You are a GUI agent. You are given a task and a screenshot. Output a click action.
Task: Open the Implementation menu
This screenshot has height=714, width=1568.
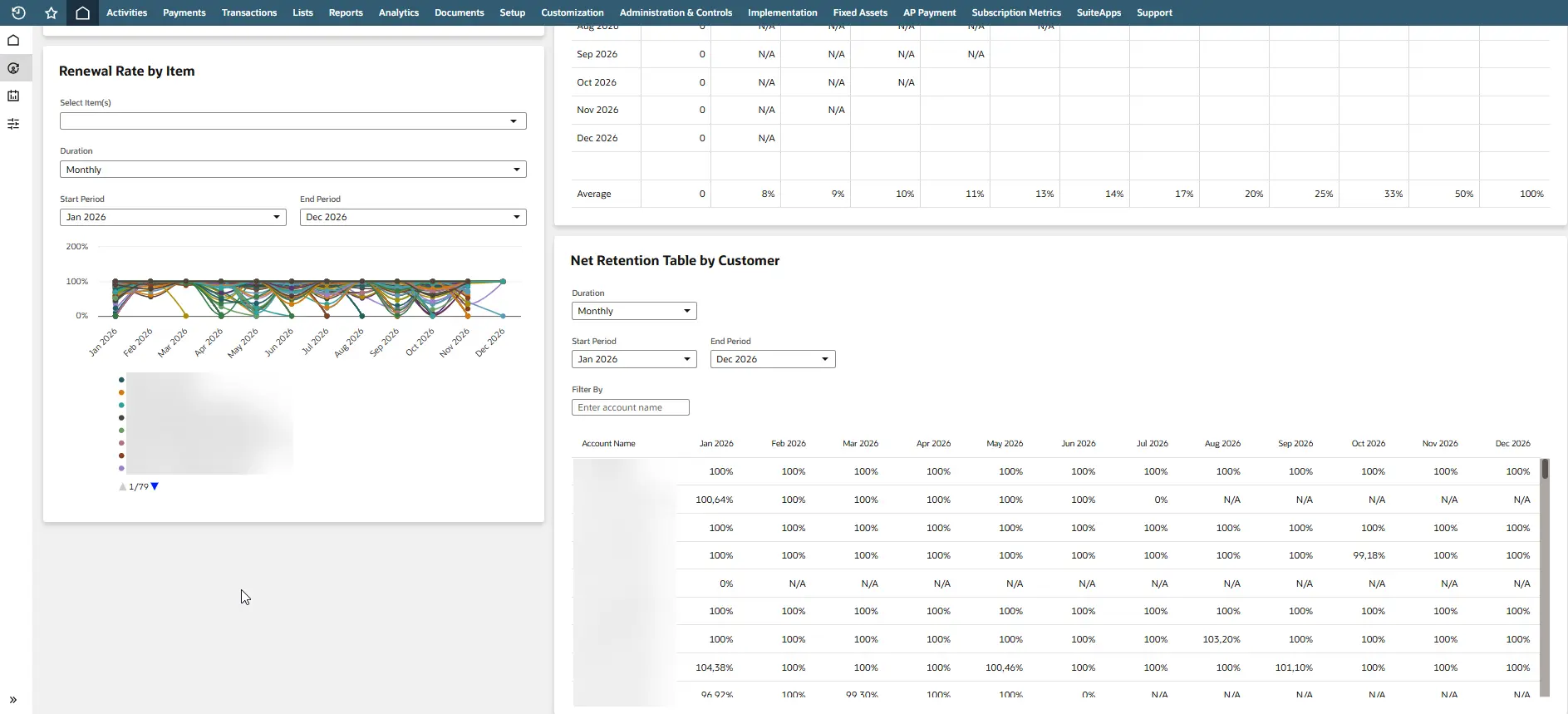coord(783,12)
